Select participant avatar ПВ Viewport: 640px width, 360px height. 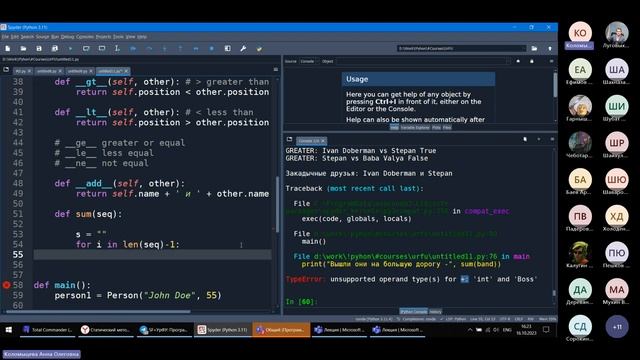click(x=580, y=216)
